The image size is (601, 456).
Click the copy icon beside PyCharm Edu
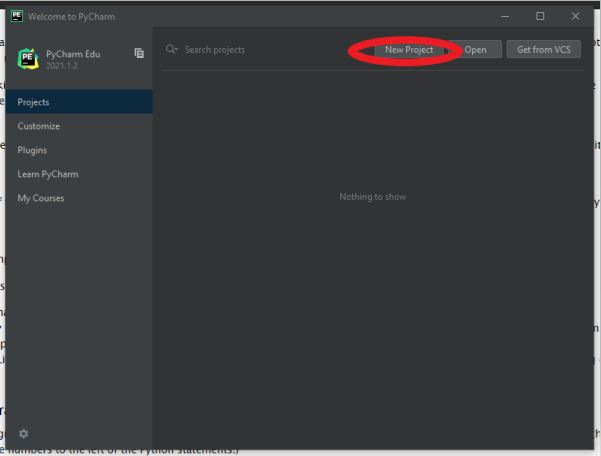tap(139, 53)
